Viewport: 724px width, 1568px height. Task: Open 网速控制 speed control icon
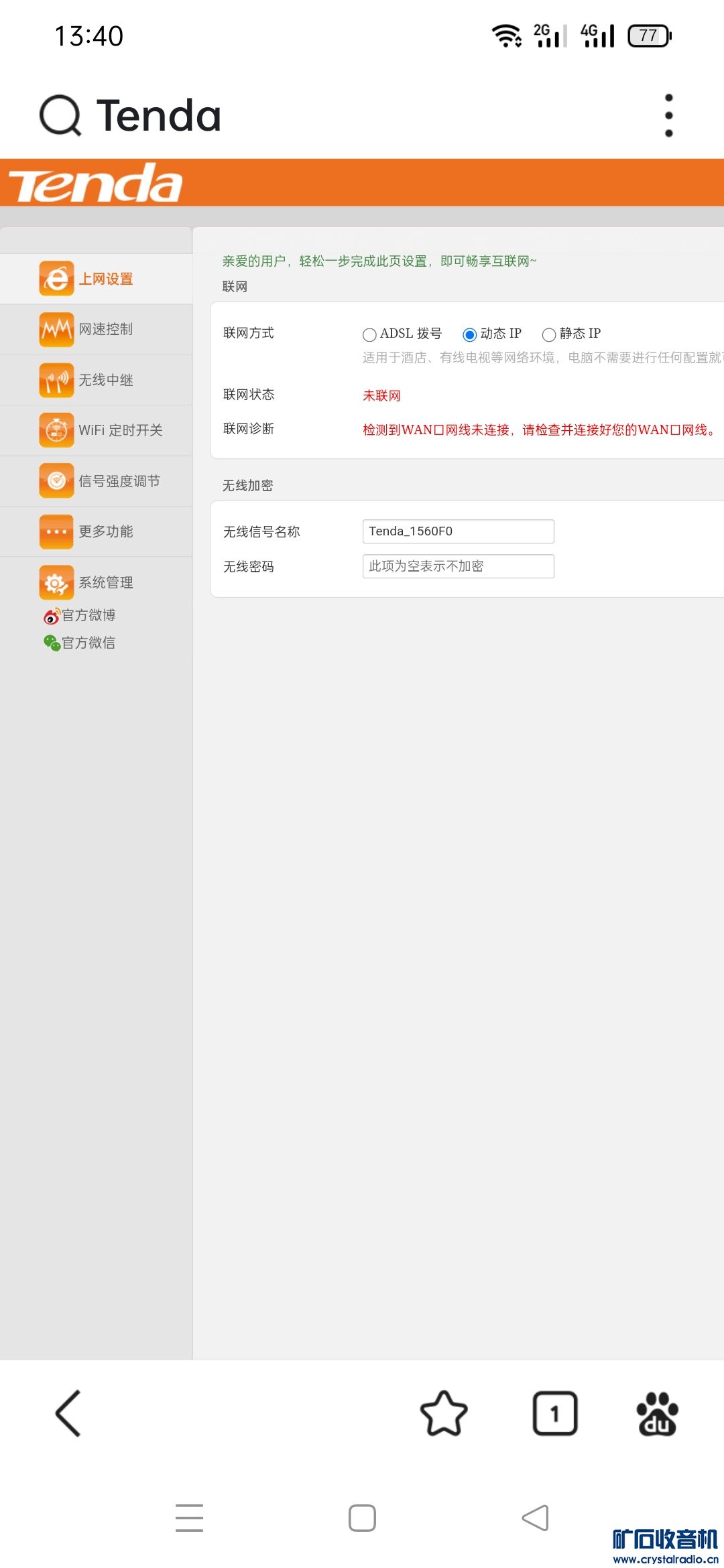pyautogui.click(x=56, y=329)
